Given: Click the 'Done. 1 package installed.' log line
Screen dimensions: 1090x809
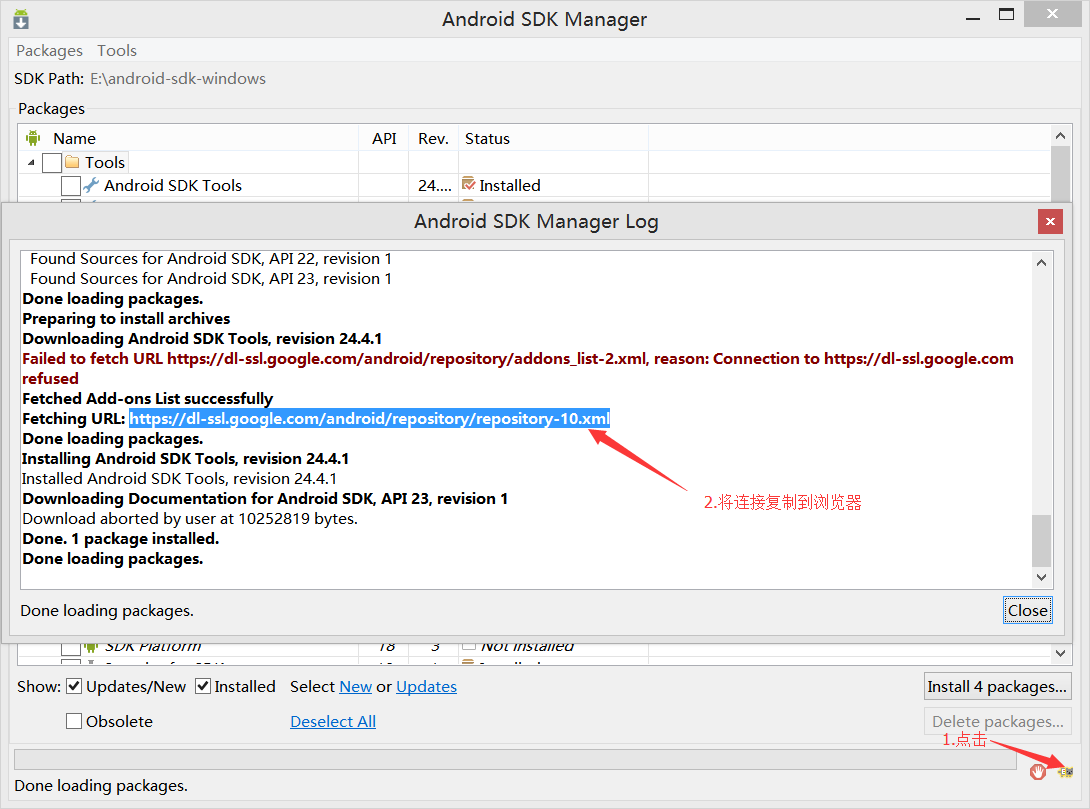Looking at the screenshot, I should 120,539.
